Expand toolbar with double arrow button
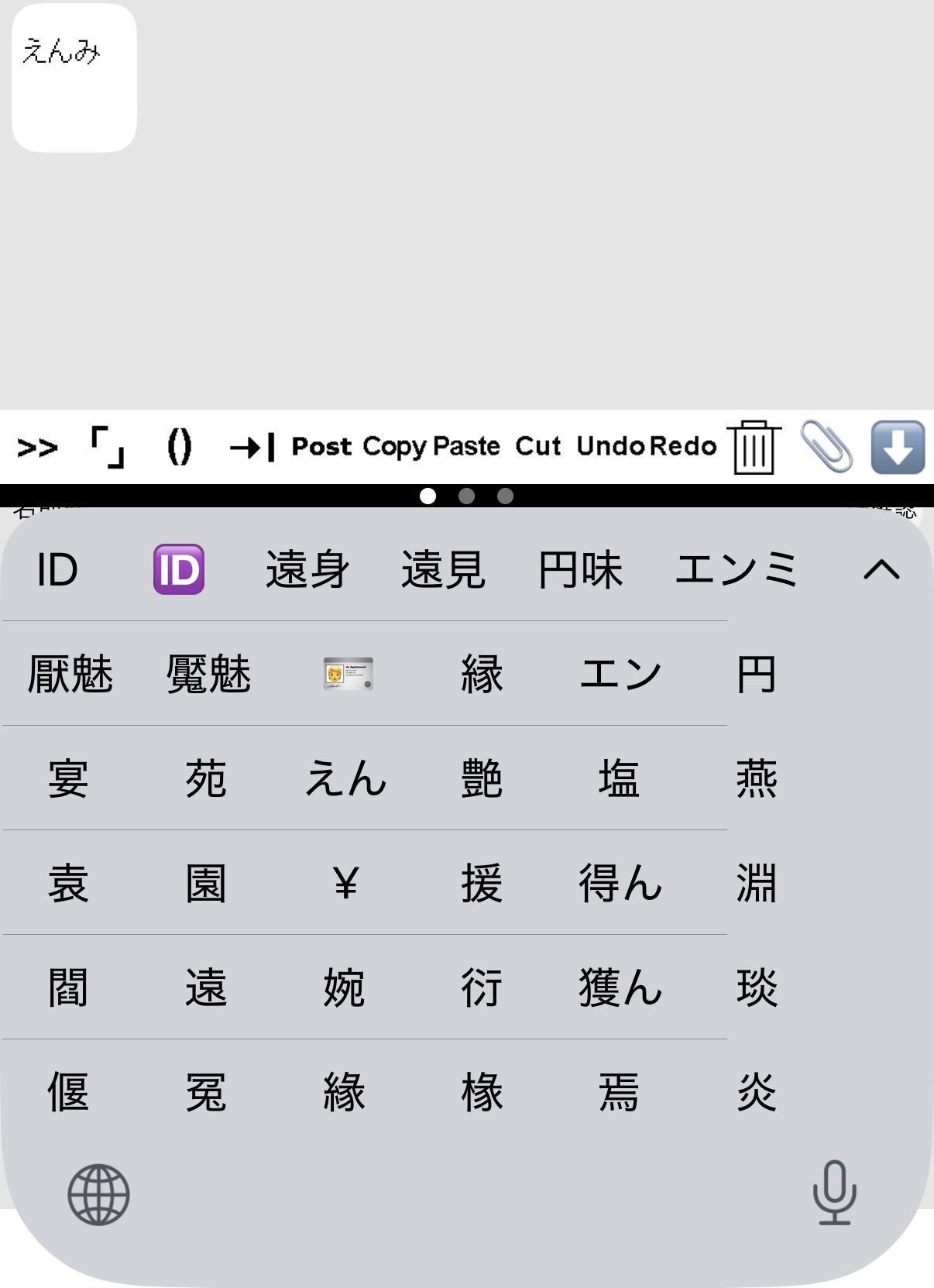This screenshot has width=934, height=1288. (x=37, y=447)
